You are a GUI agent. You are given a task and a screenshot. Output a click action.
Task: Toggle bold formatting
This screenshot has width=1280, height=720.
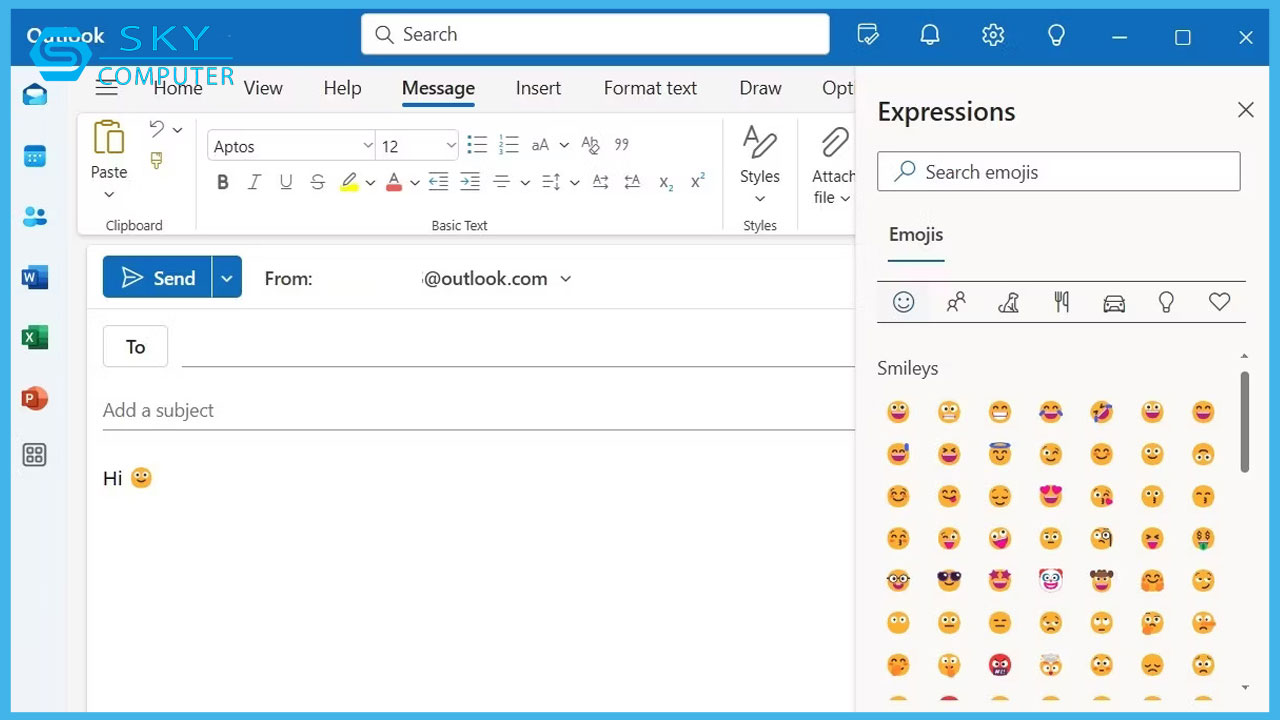click(x=222, y=181)
